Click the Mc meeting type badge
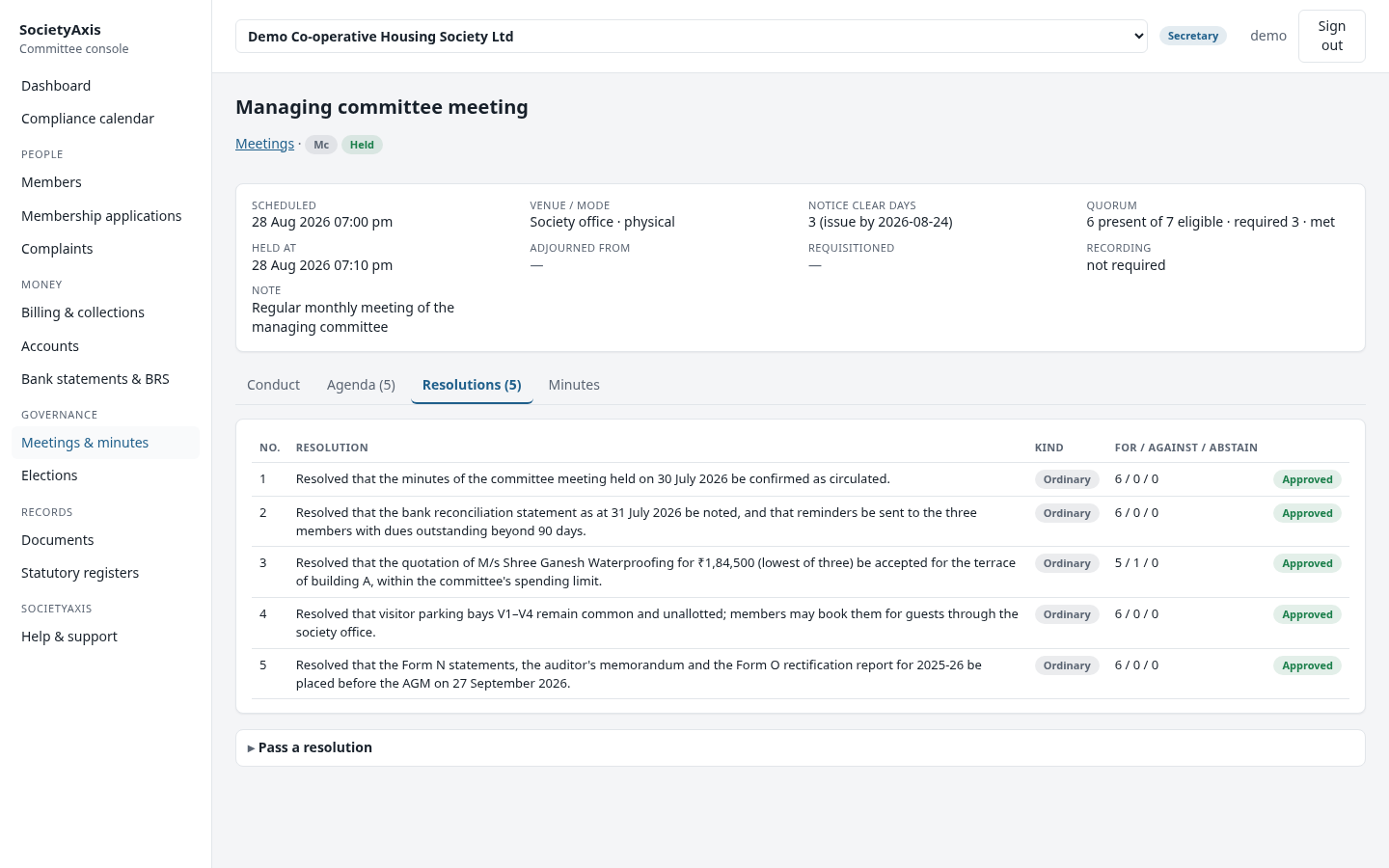1389x868 pixels. point(321,145)
